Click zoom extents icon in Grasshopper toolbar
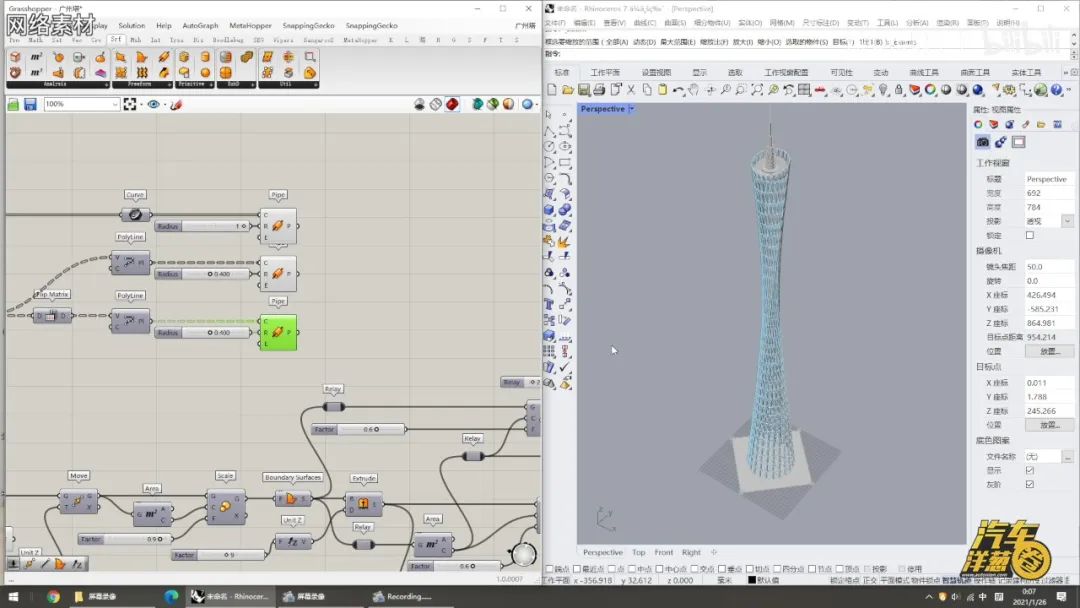Viewport: 1080px width, 608px height. click(129, 104)
